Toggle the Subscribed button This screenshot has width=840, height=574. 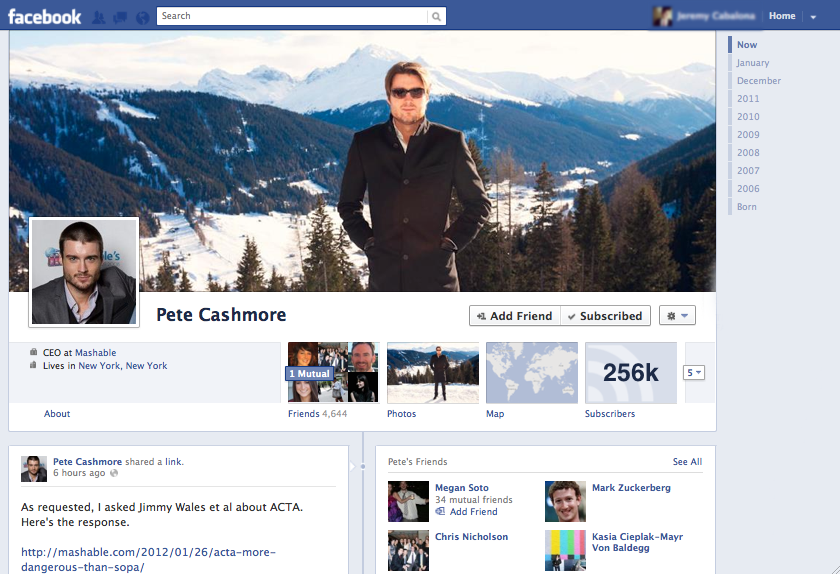[x=605, y=316]
